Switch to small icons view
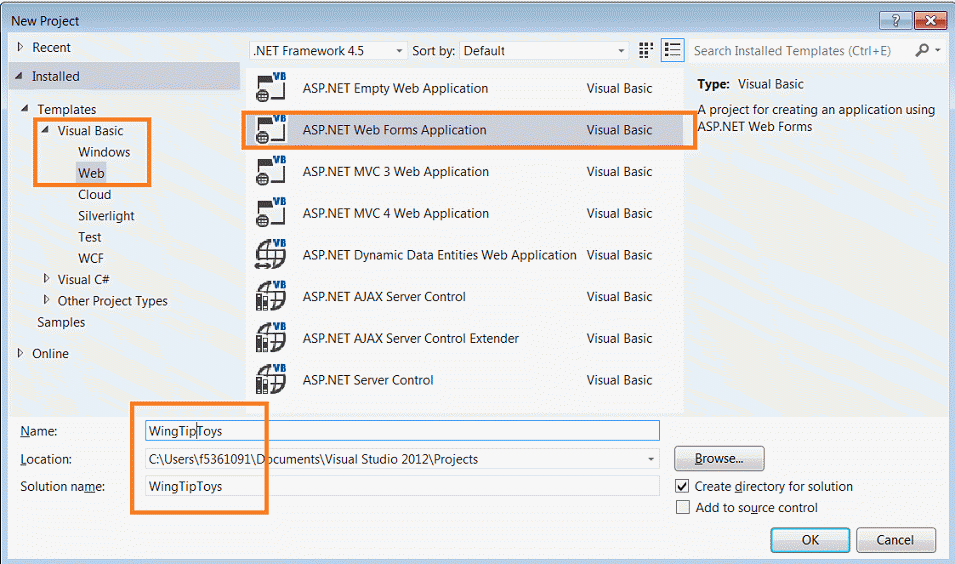Image resolution: width=955 pixels, height=564 pixels. [646, 51]
